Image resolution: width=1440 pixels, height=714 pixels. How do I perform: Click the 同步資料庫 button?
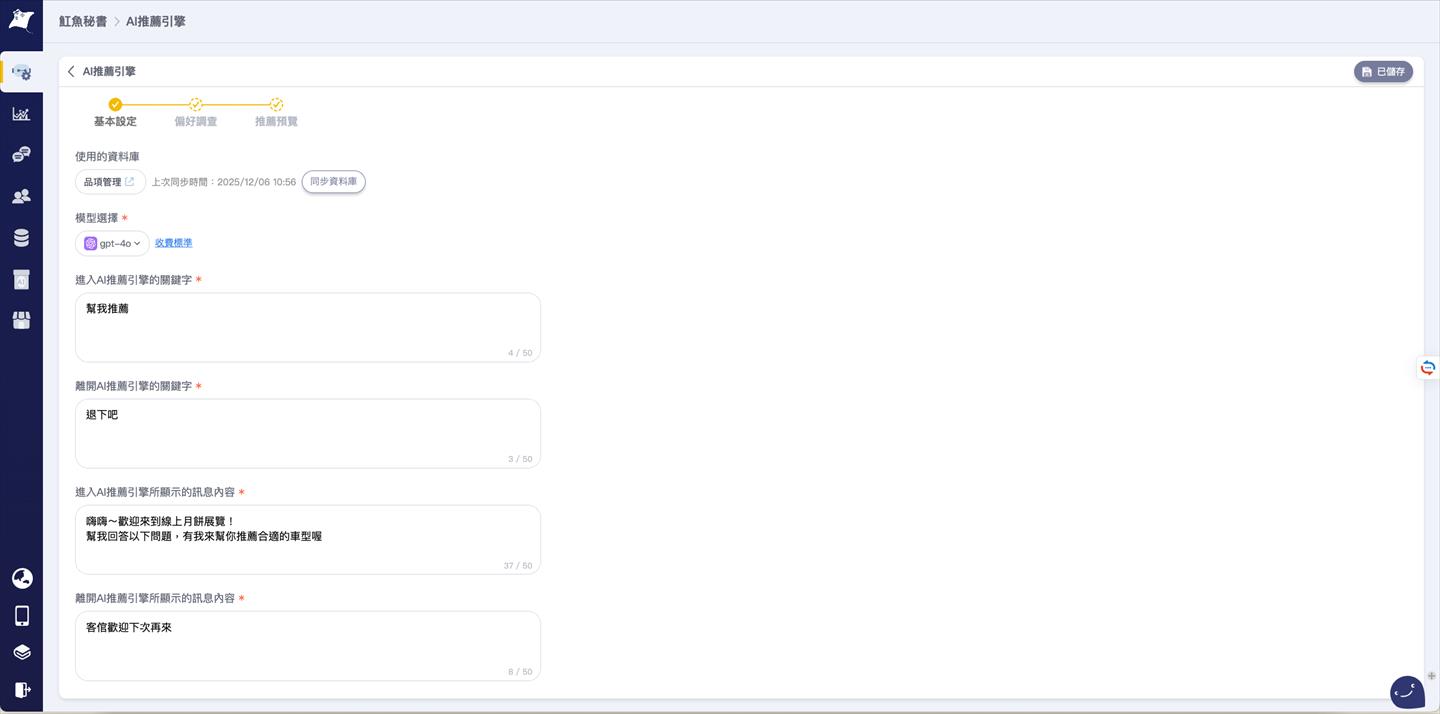coord(333,182)
